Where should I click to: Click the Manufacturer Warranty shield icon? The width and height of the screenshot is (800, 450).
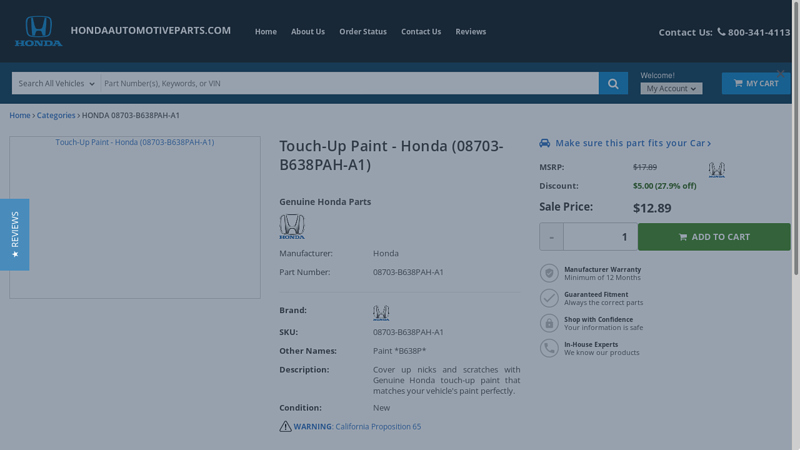tap(549, 273)
